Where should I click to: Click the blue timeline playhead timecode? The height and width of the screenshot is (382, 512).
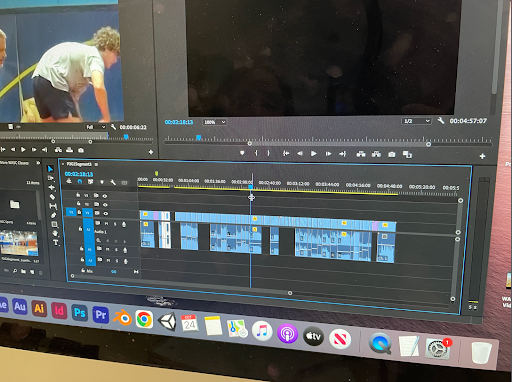click(79, 174)
